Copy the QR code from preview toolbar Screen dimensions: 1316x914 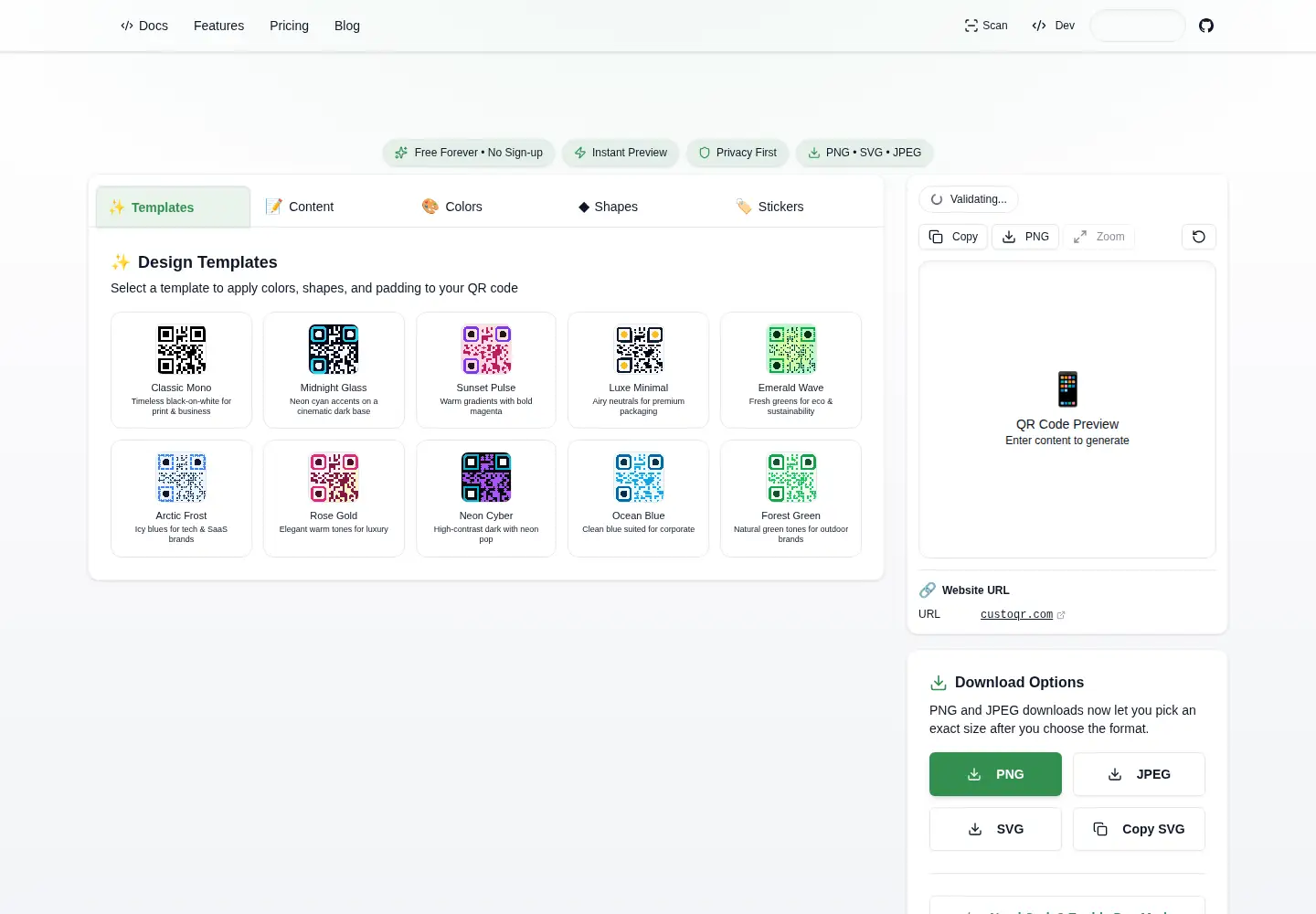(x=953, y=237)
